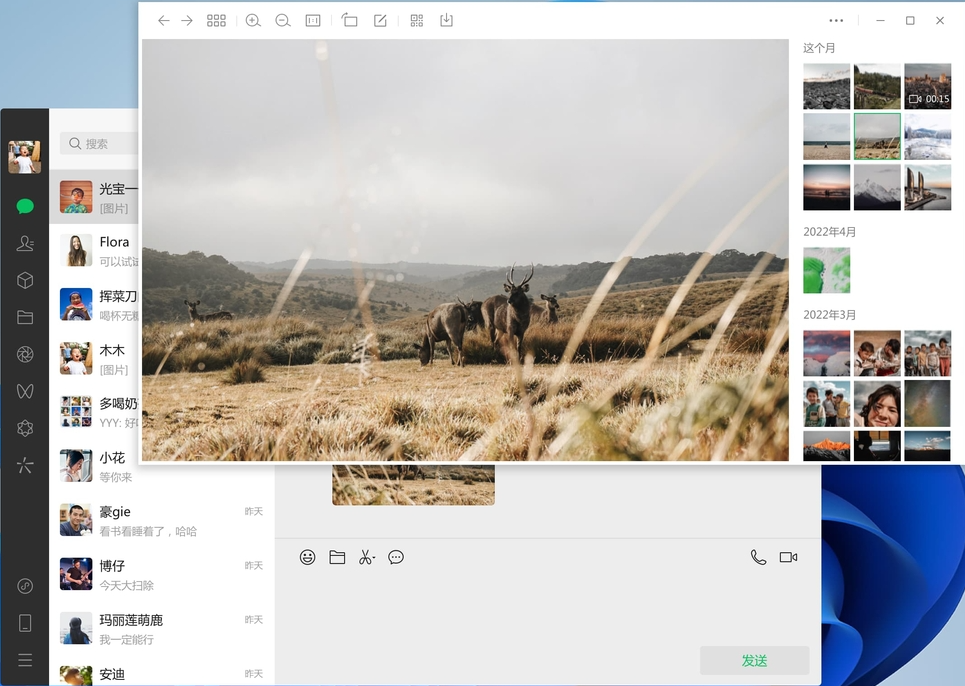The image size is (965, 686).
Task: Start a voice call in chat
Action: coord(758,557)
